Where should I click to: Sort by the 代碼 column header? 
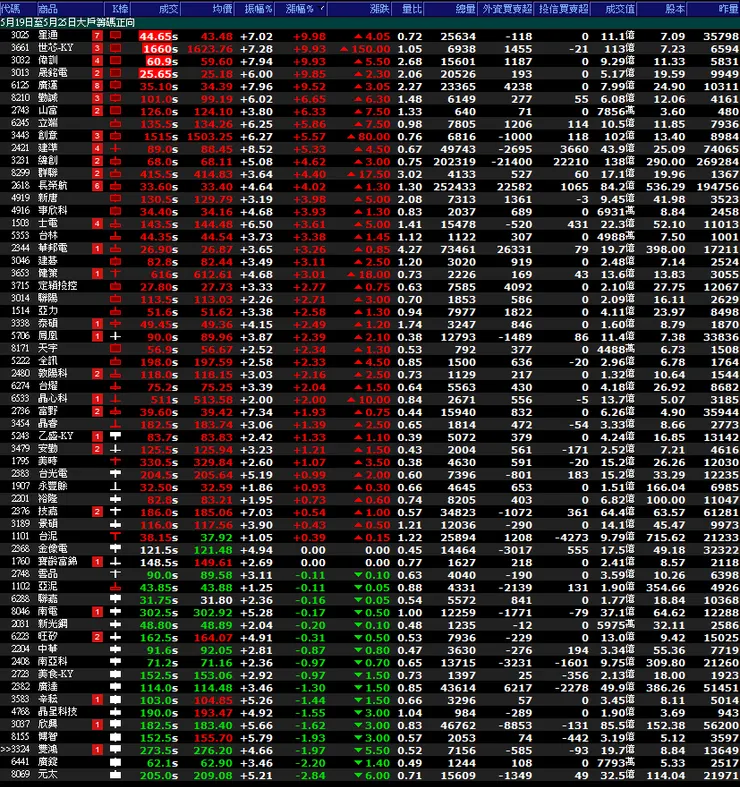18,9
